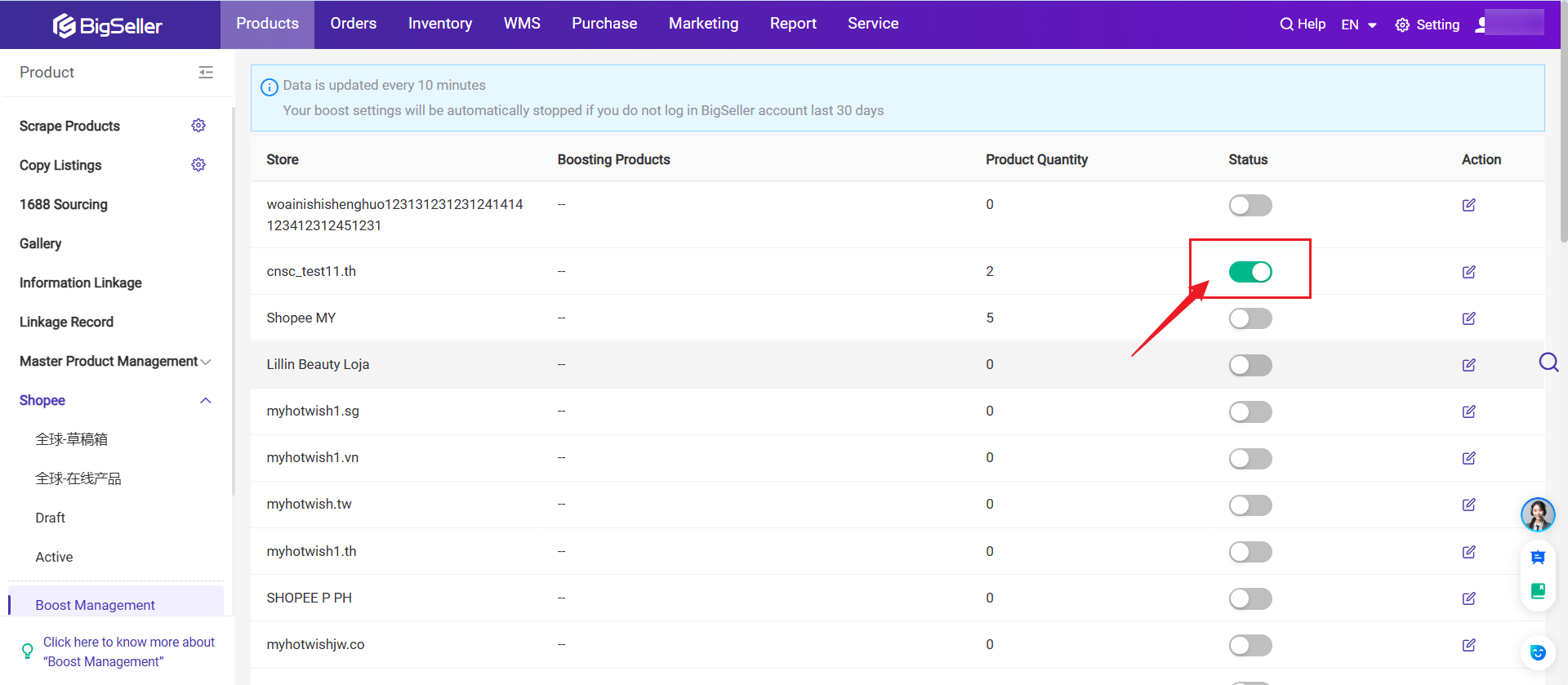Screen dimensions: 1568x685
Task: Open the Report menu
Action: 793,24
